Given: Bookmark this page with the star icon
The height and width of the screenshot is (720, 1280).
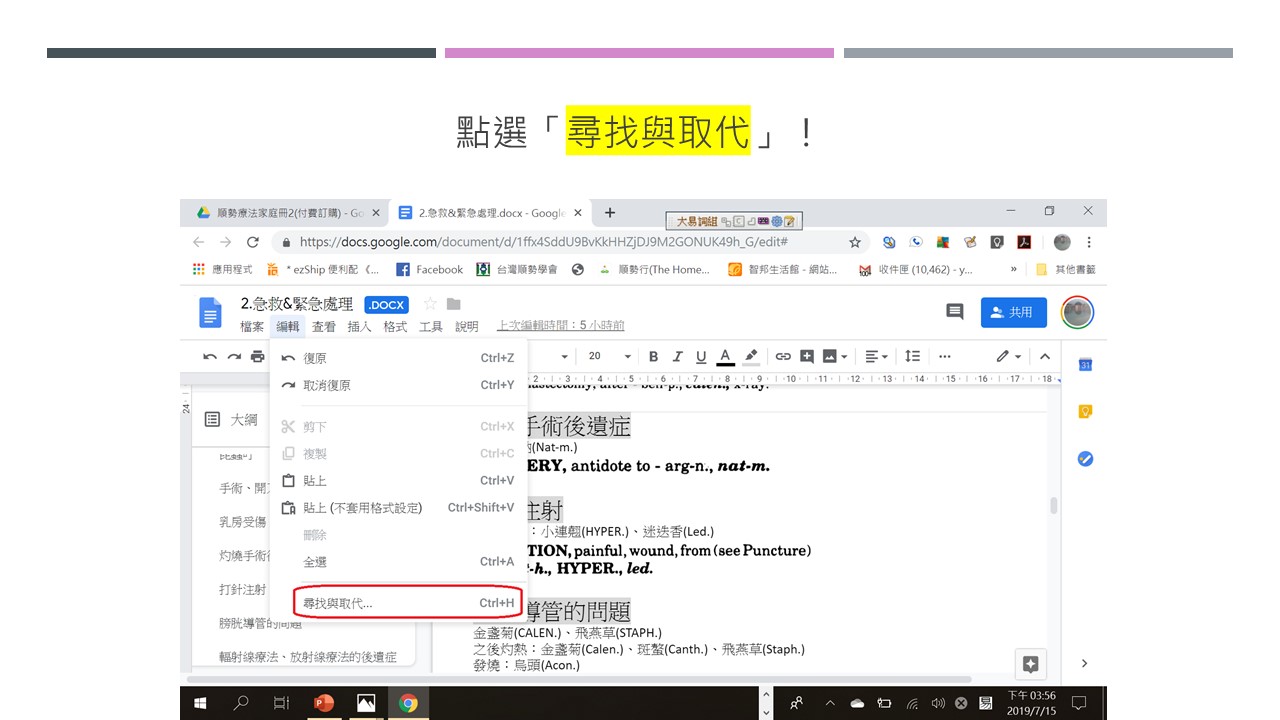Looking at the screenshot, I should point(855,242).
